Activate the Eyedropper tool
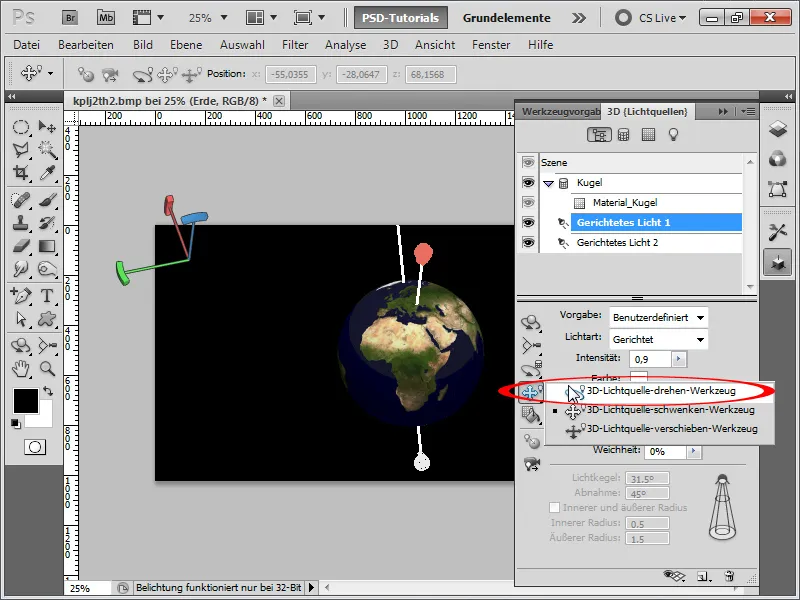 pos(47,172)
